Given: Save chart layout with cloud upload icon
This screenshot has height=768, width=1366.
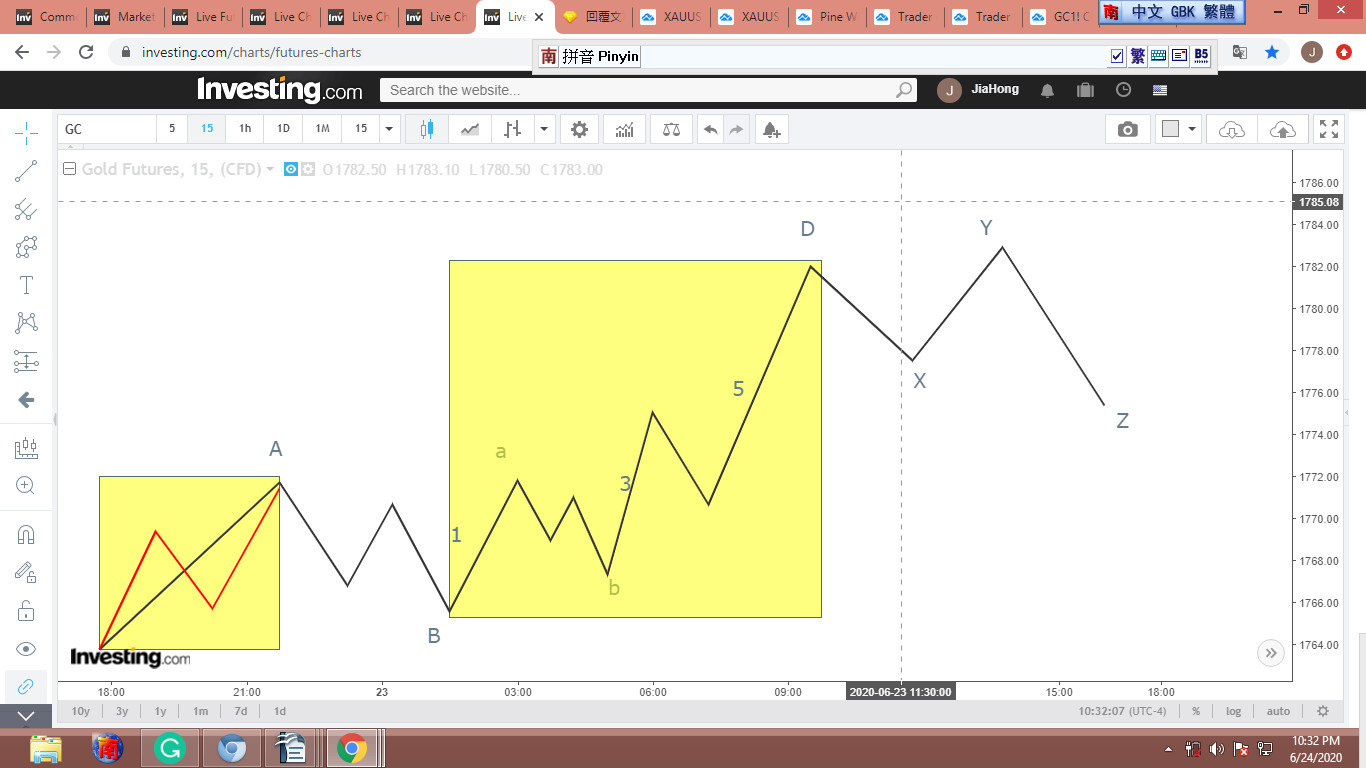Looking at the screenshot, I should [1282, 129].
